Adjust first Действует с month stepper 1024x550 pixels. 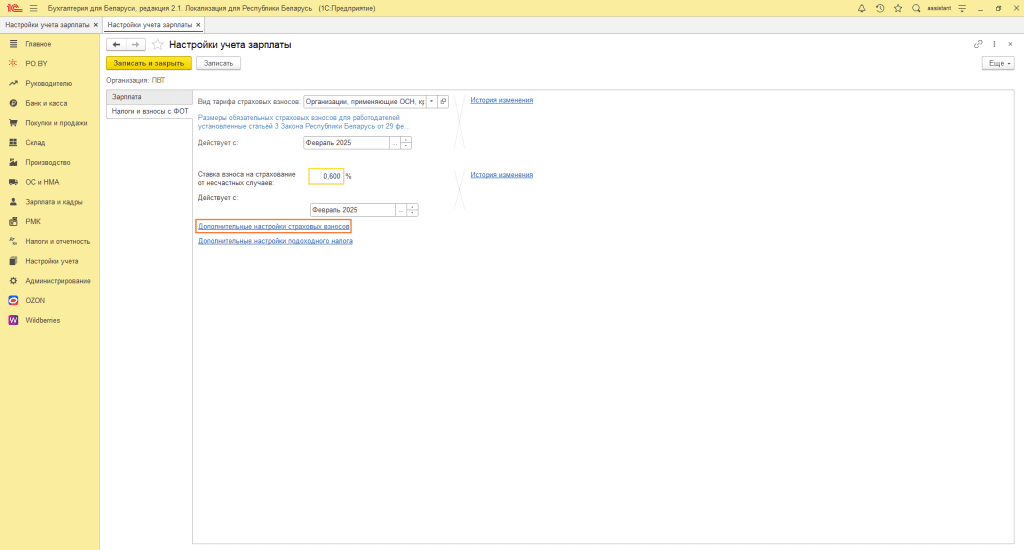click(406, 142)
